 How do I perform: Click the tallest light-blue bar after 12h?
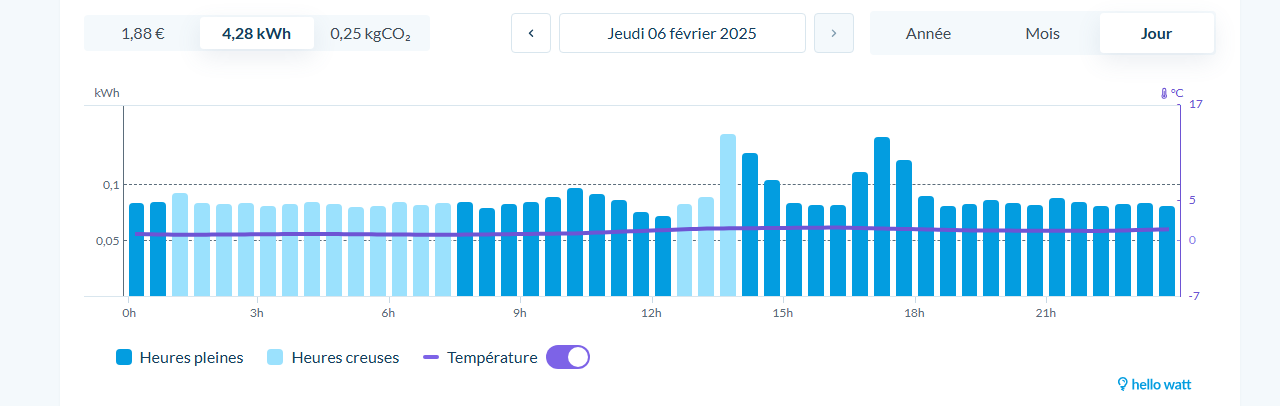[728, 215]
